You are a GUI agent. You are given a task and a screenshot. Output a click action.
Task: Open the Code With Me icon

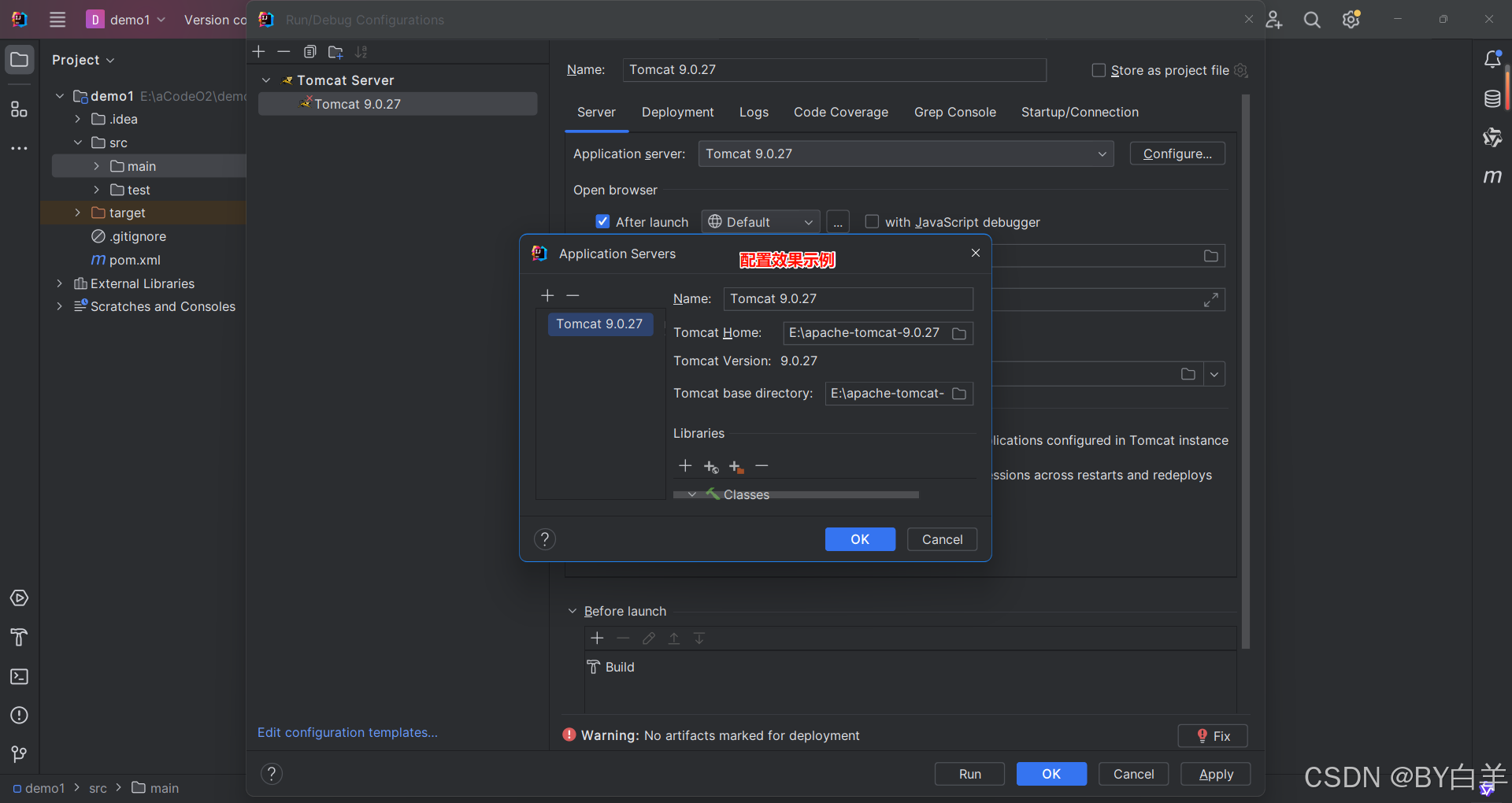(1273, 20)
